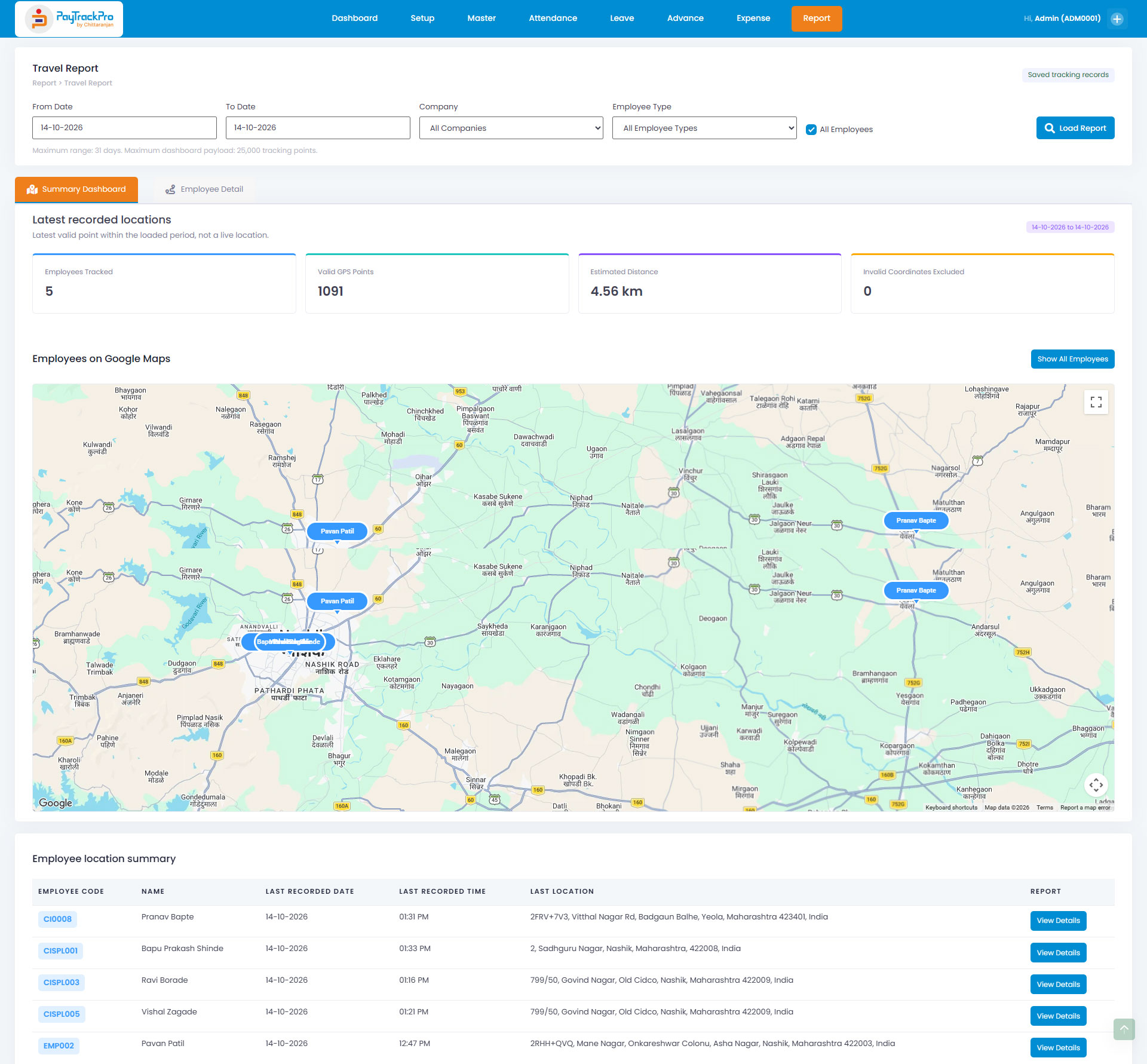
Task: Open the Advance menu
Action: coord(685,19)
